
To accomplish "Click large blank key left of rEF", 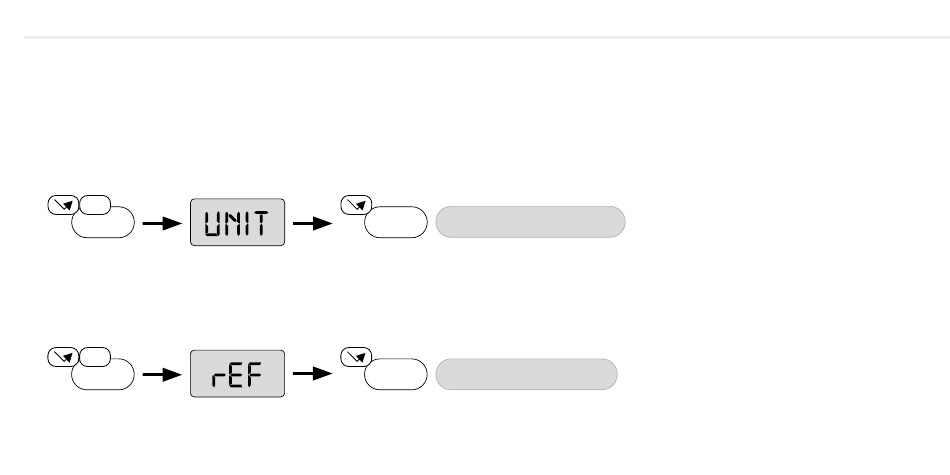I will [x=103, y=374].
